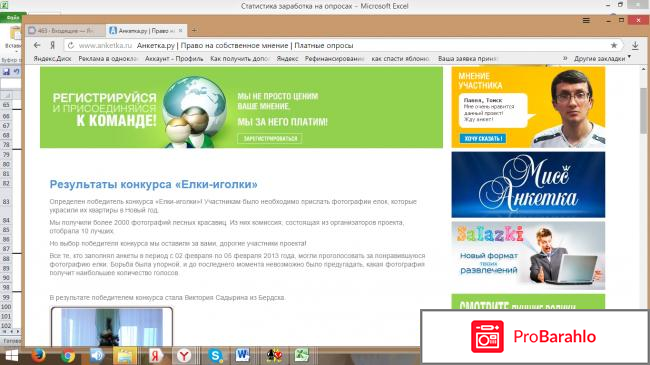650x365 pixels.
Task: Open the red Я Yandex taskbar icon
Action: [x=155, y=356]
